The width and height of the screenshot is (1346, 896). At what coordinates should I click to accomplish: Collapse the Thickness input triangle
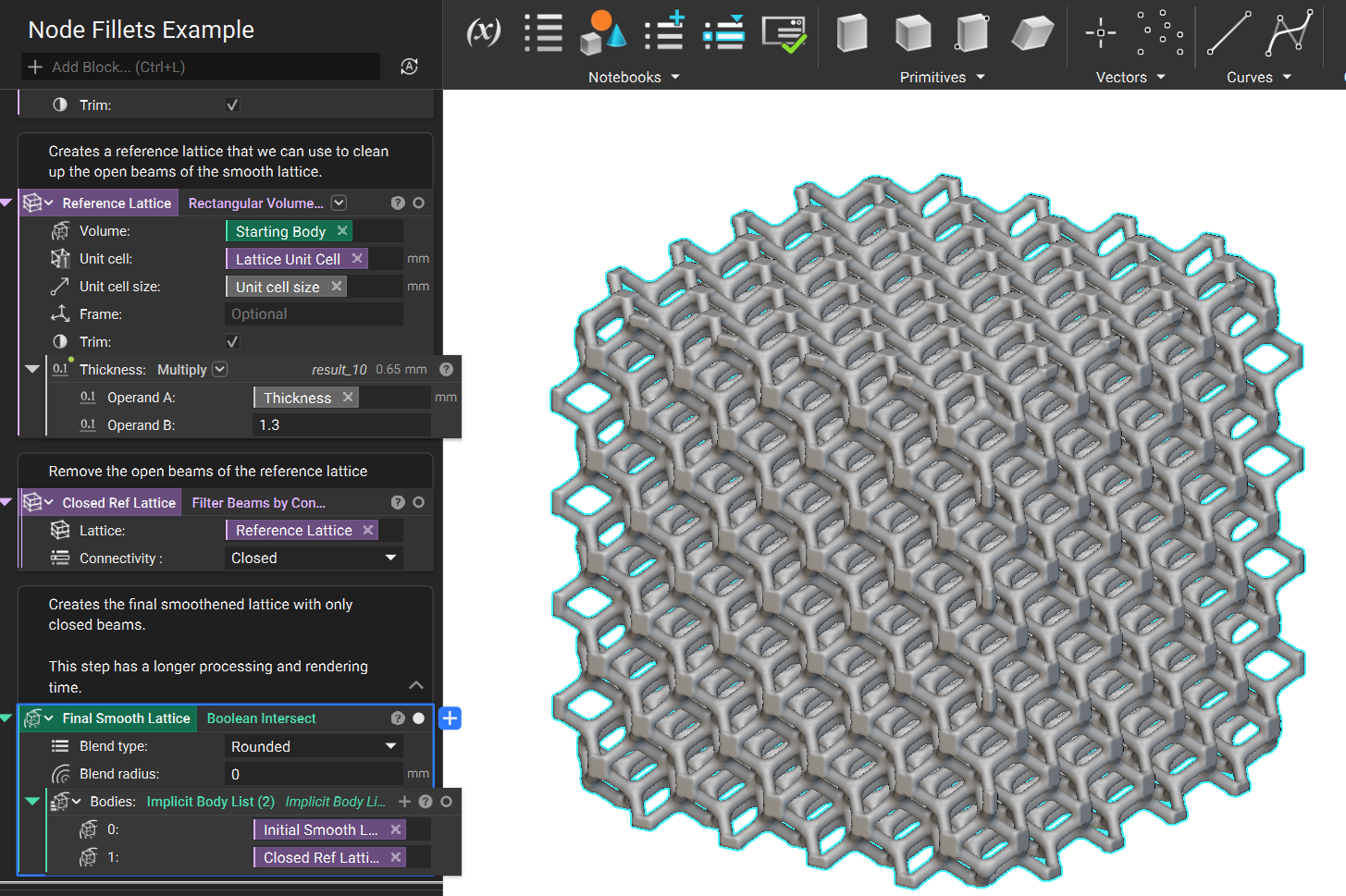(32, 369)
